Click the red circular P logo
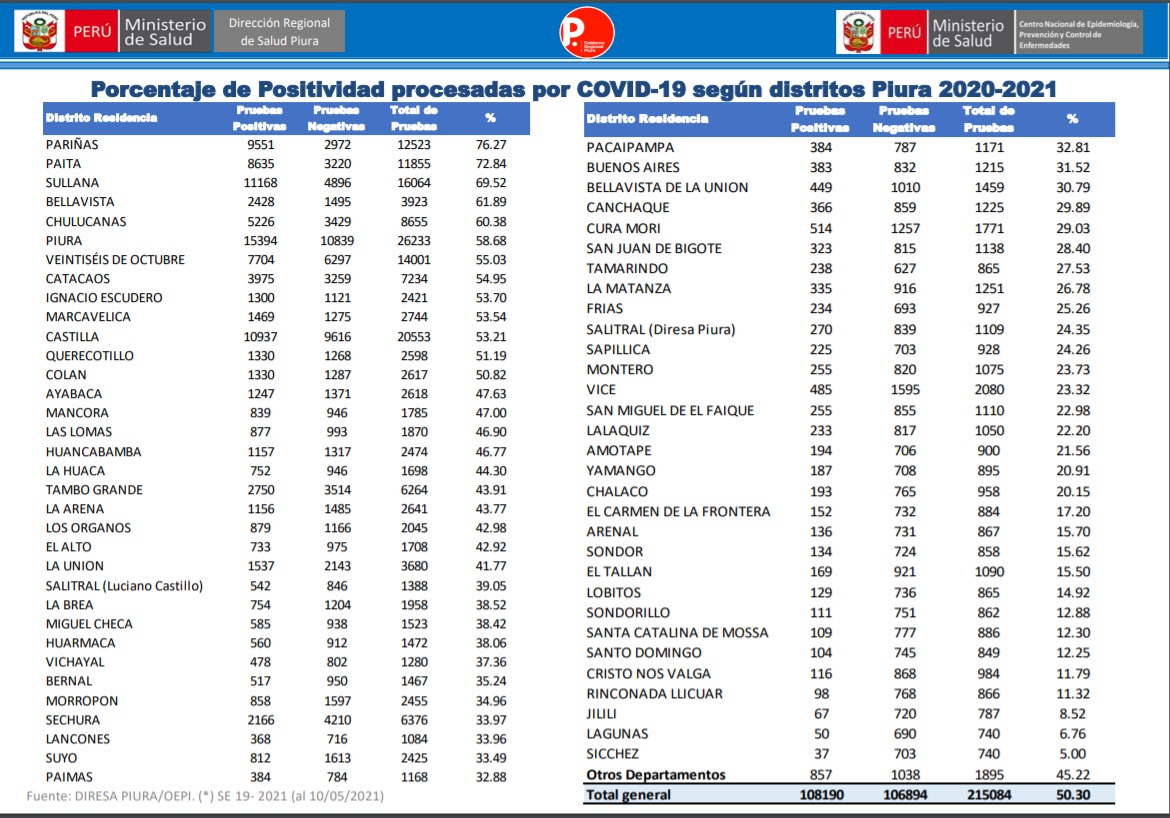1170x818 pixels. 580,32
